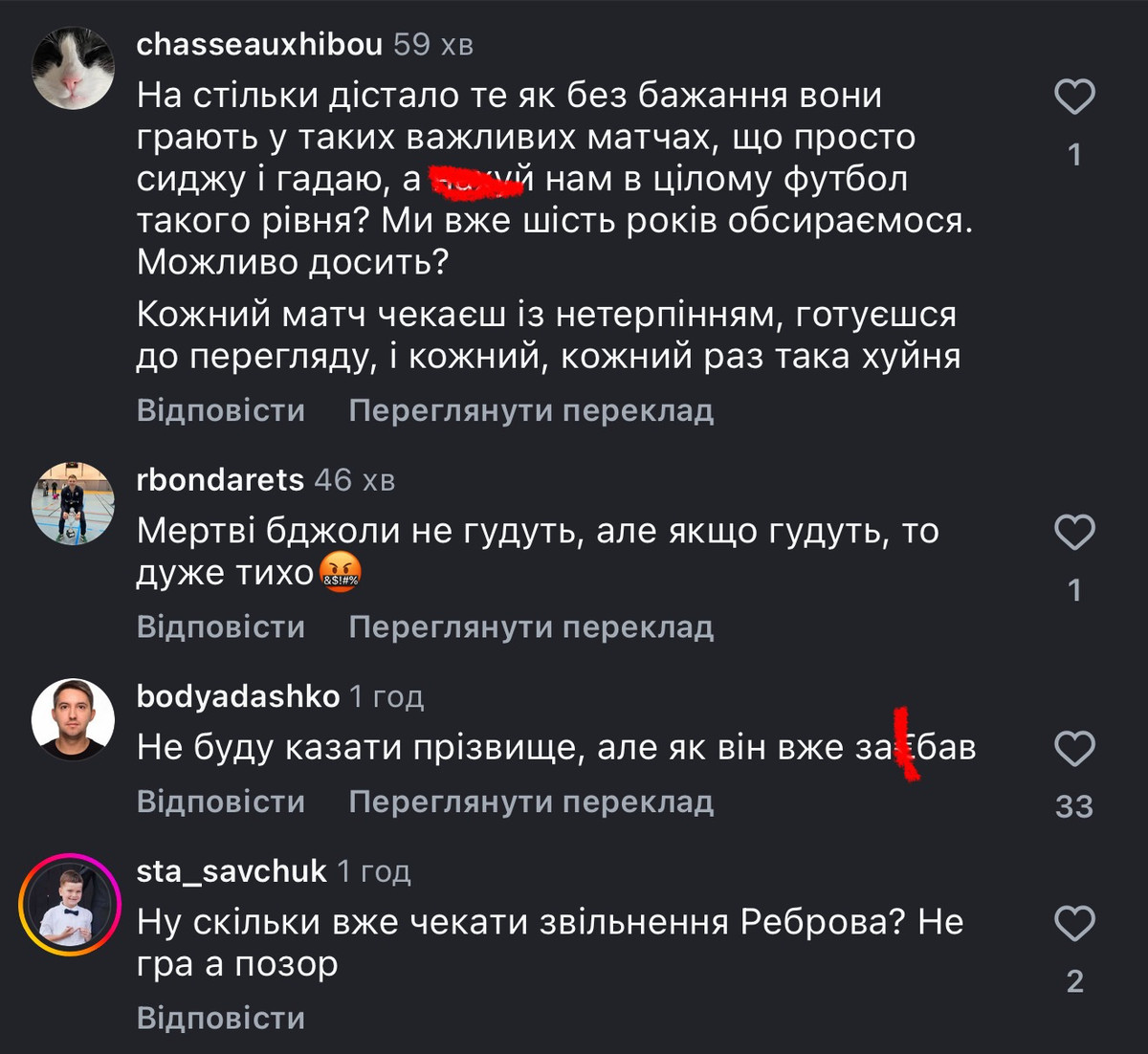
Task: Like rbondarets comment with heart icon
Action: click(1074, 533)
